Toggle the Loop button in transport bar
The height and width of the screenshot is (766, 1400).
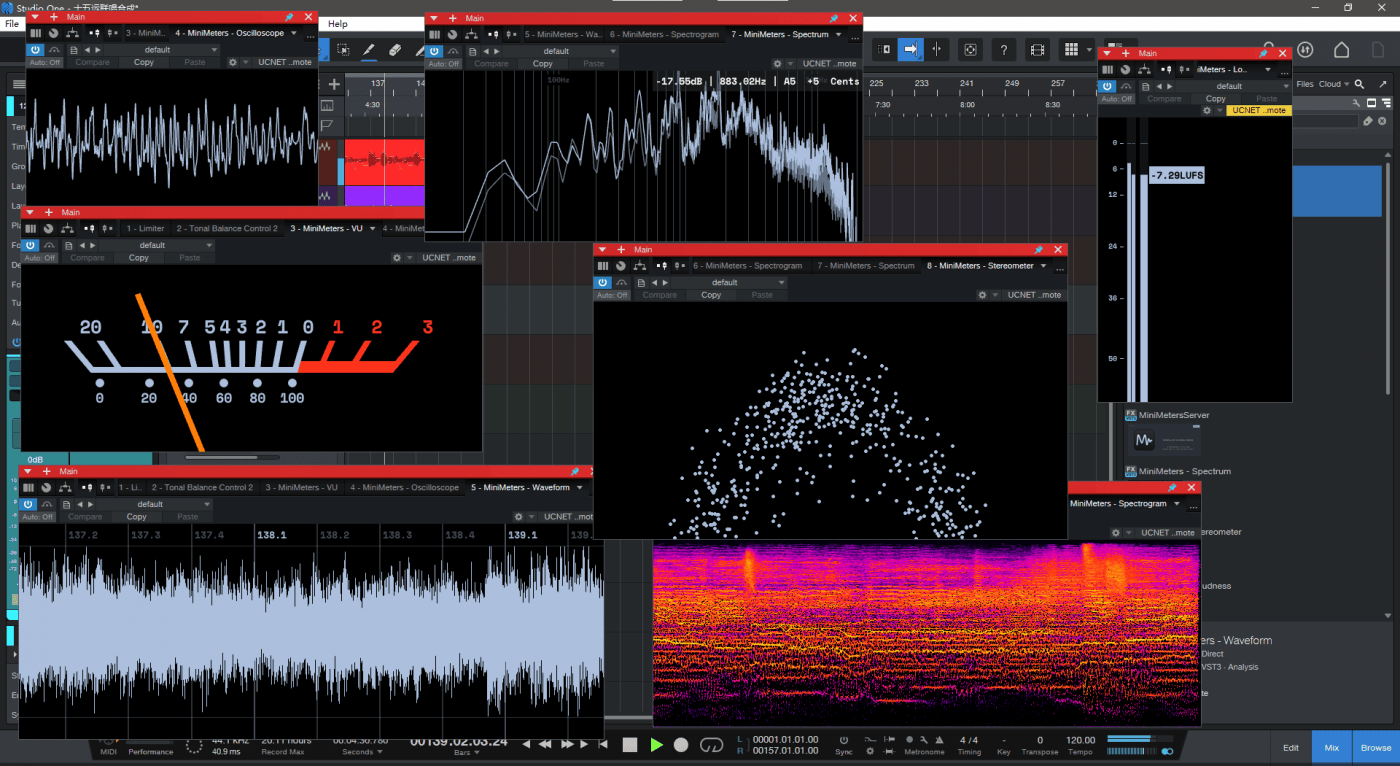coord(711,745)
